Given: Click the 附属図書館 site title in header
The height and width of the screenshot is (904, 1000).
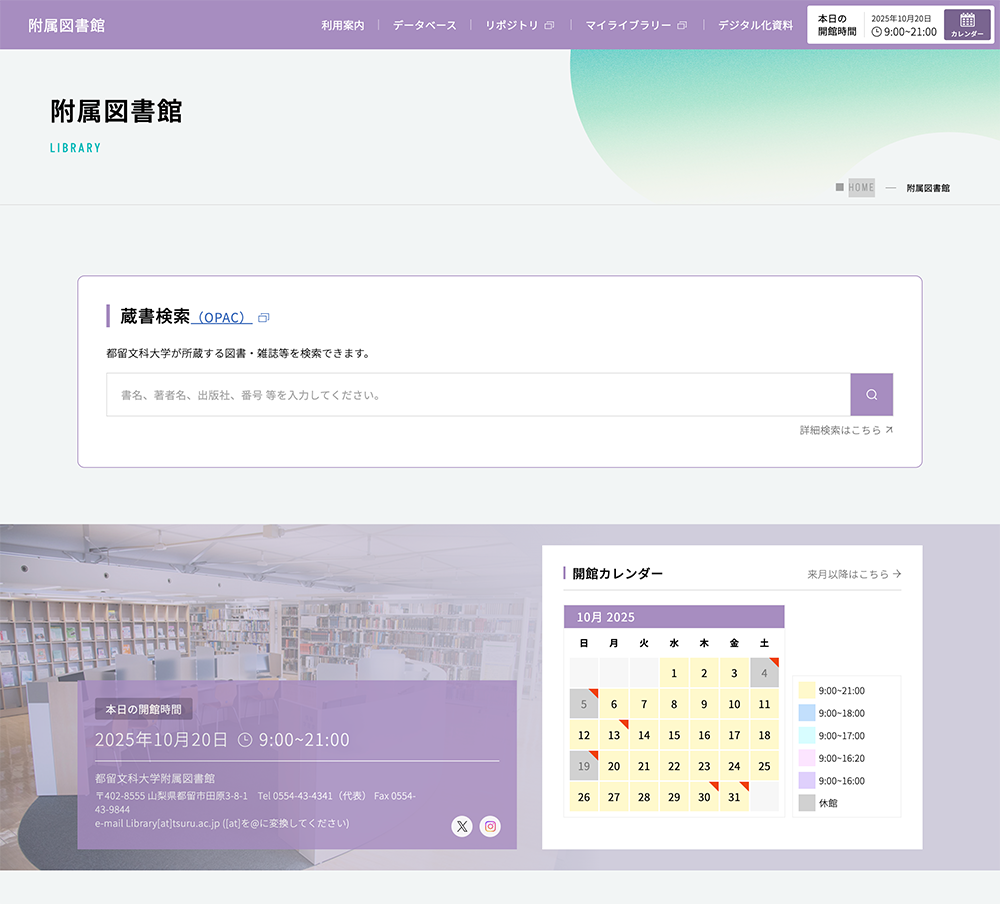Looking at the screenshot, I should click(x=66, y=25).
